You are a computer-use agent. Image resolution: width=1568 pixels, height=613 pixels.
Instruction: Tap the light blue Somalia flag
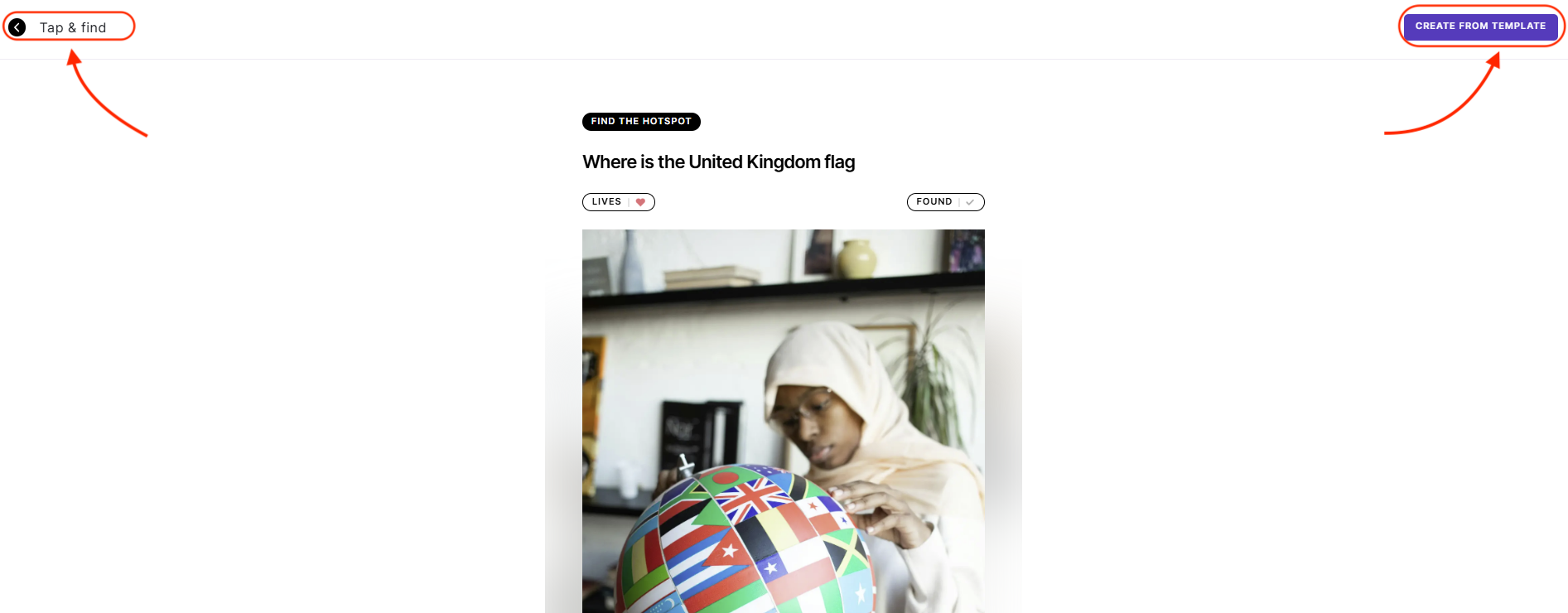click(x=860, y=593)
